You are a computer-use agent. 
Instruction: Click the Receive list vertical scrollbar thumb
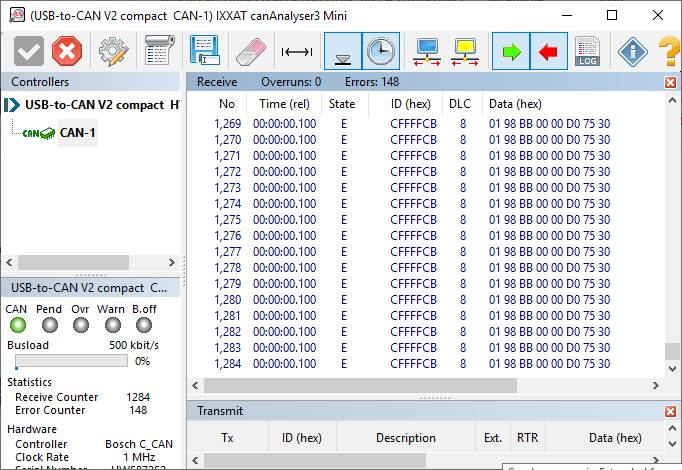[x=672, y=352]
